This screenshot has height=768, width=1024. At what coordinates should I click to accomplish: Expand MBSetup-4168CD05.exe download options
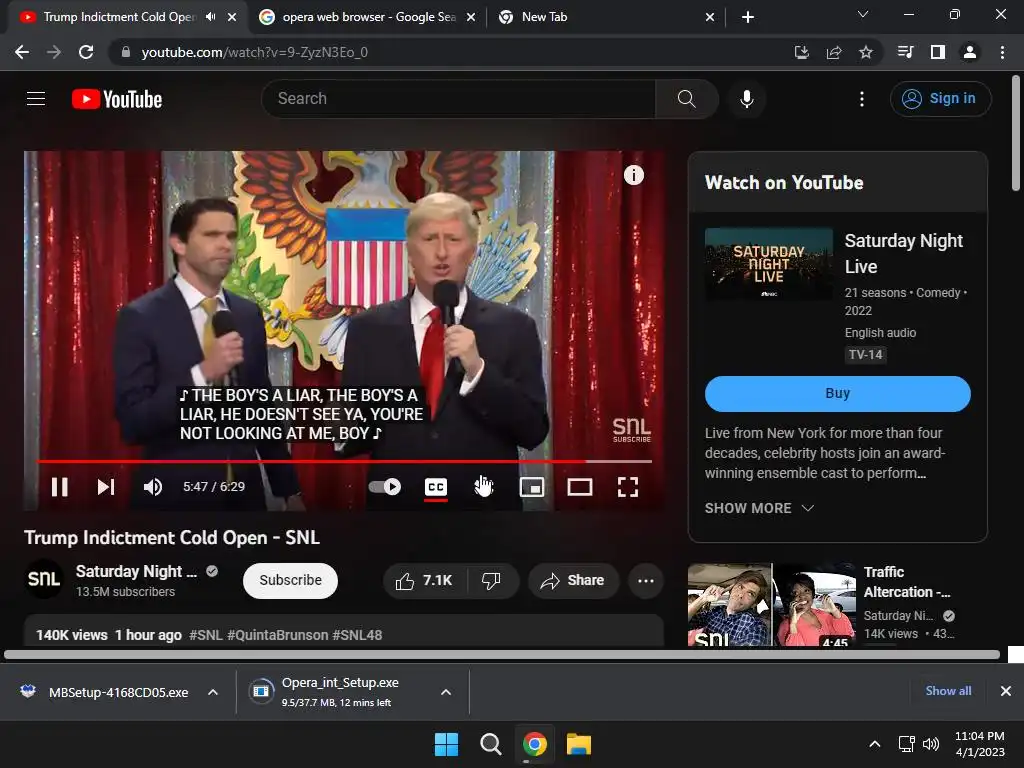[213, 692]
